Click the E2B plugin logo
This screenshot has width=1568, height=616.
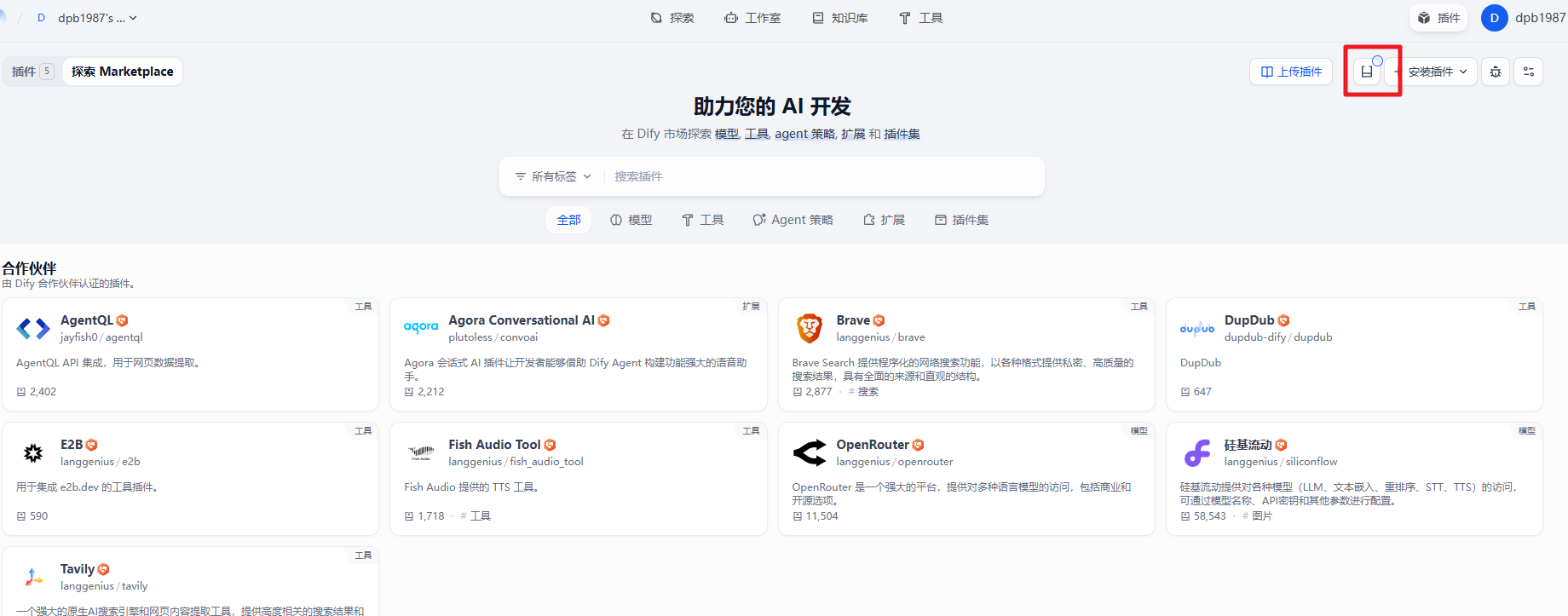pyautogui.click(x=33, y=452)
